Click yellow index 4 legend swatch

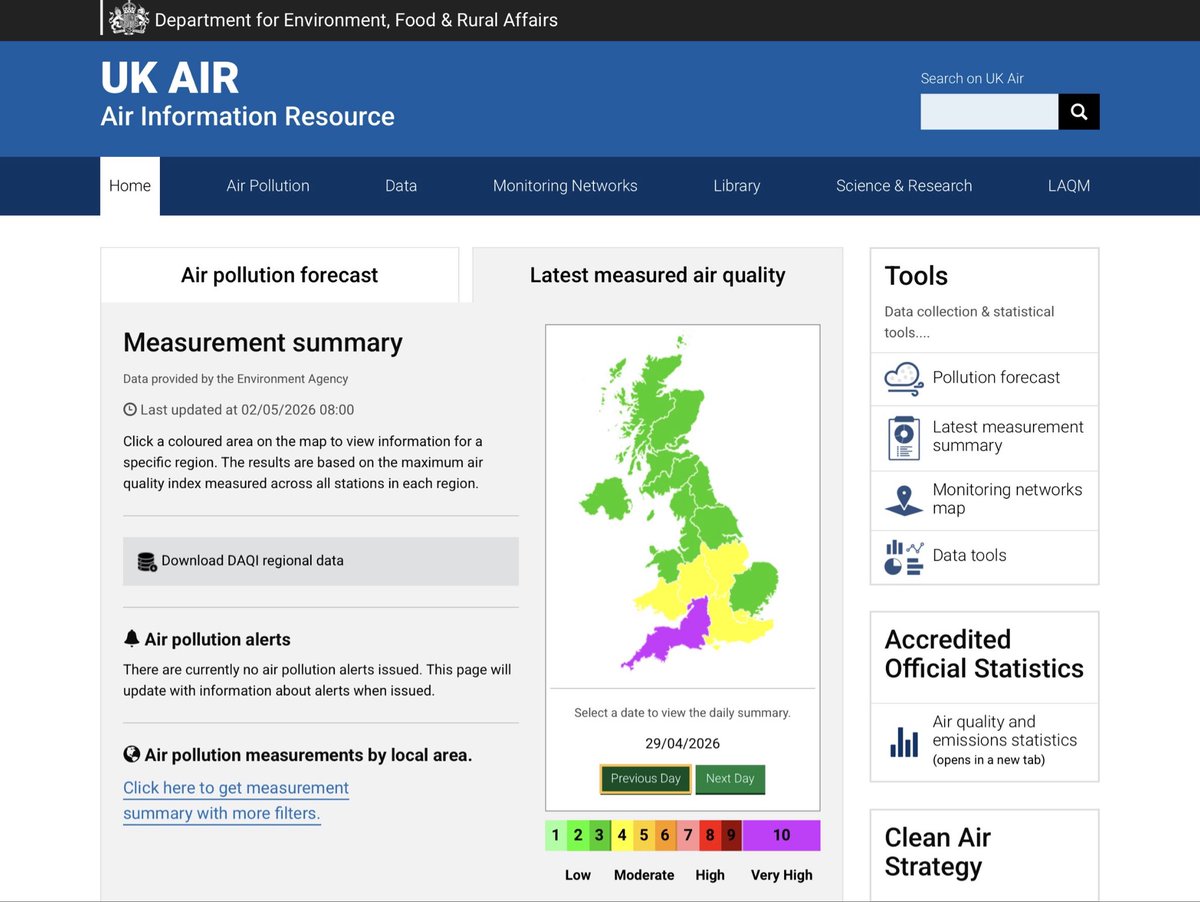pyautogui.click(x=622, y=836)
